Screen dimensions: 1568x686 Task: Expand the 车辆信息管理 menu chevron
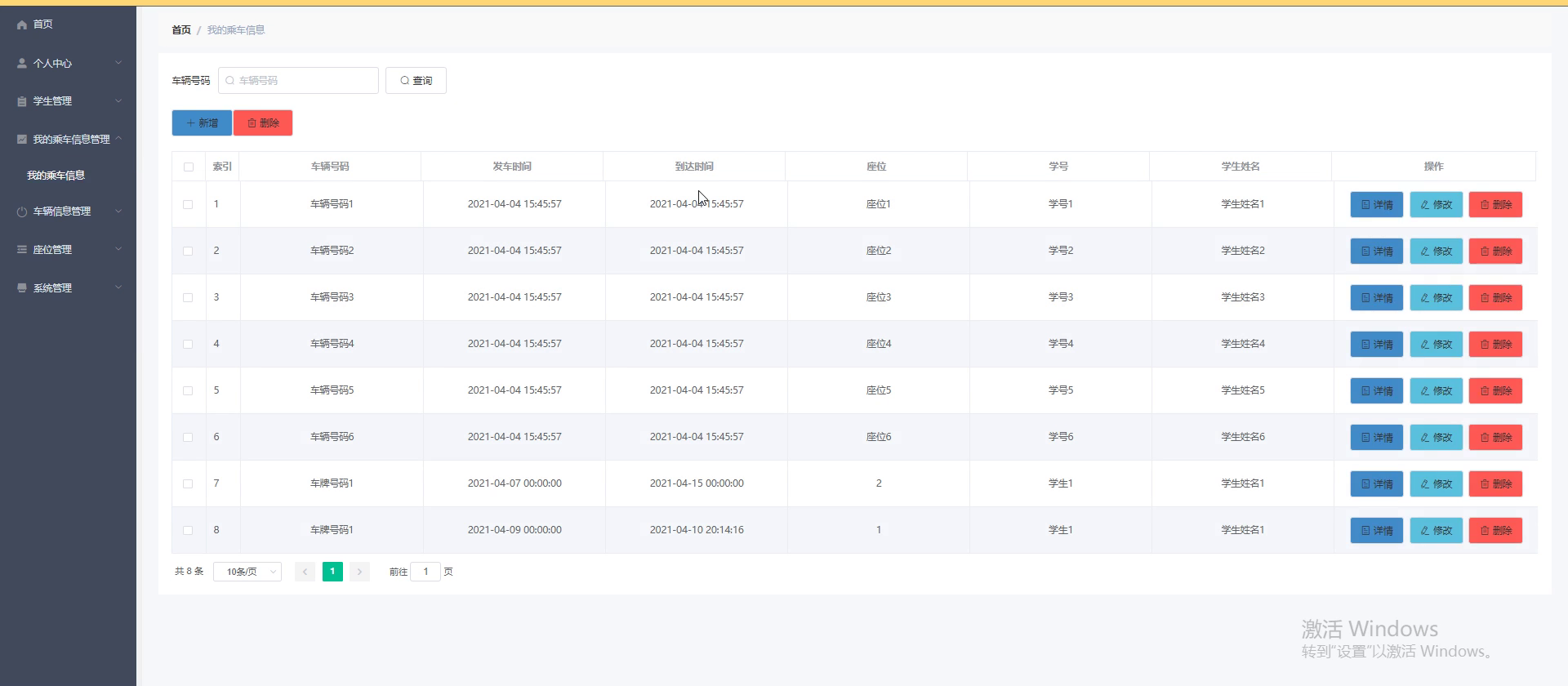118,211
